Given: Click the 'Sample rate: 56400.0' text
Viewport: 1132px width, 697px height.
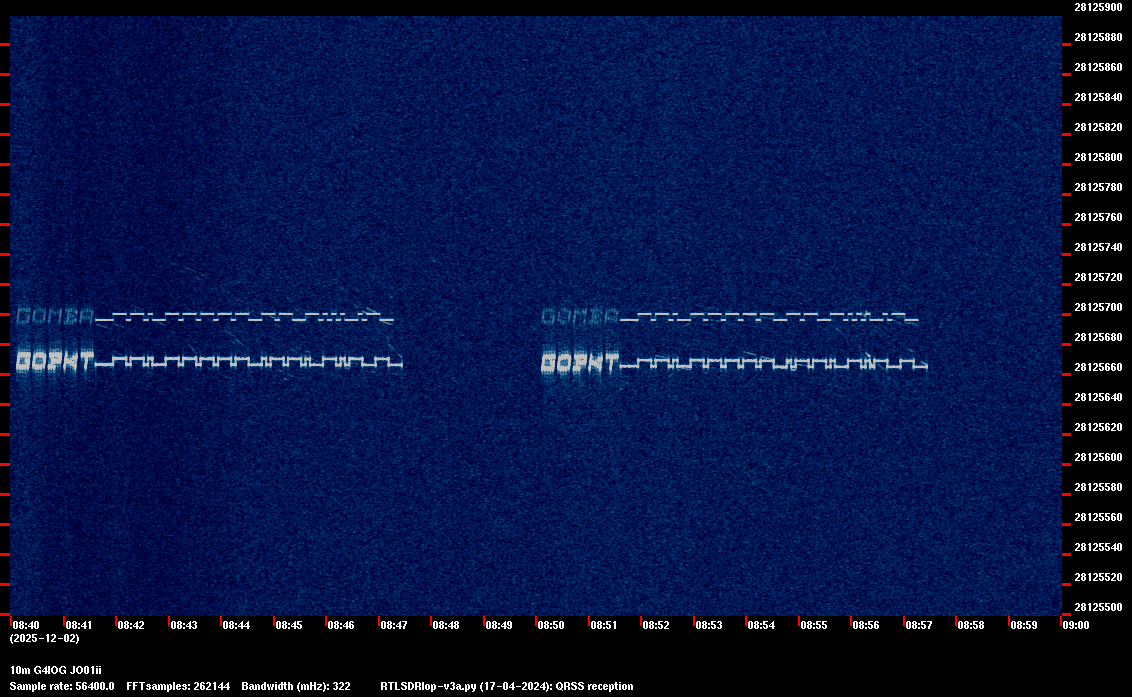Looking at the screenshot, I should pos(61,686).
